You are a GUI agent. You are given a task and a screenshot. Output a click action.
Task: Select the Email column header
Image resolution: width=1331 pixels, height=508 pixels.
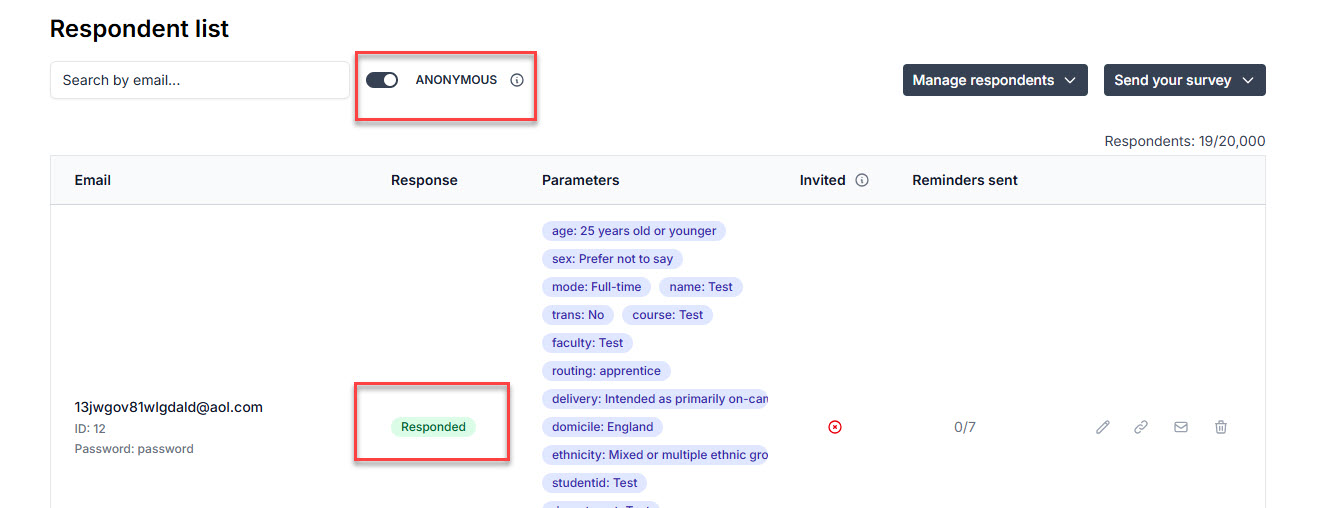coord(93,181)
